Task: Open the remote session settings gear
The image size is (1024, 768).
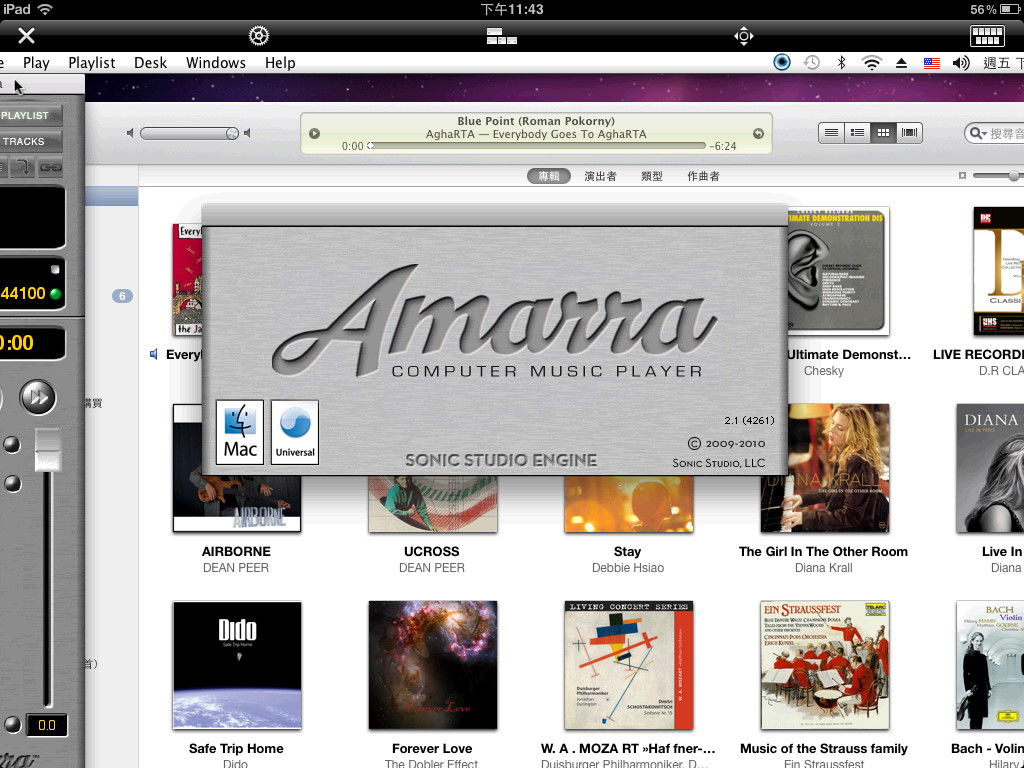Action: 259,35
